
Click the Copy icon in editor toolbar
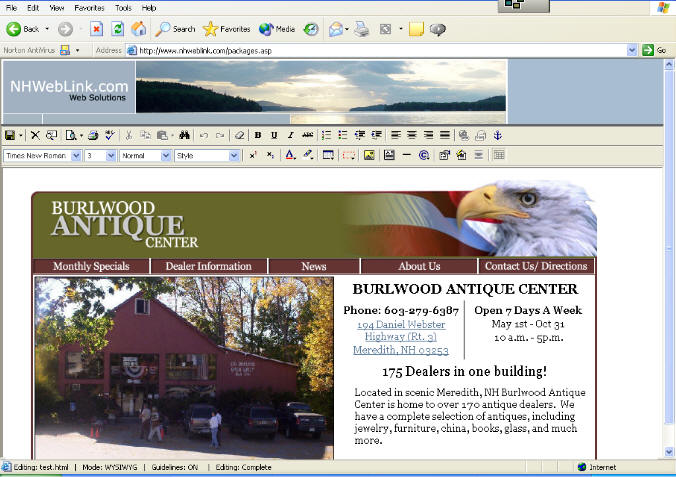coord(145,135)
